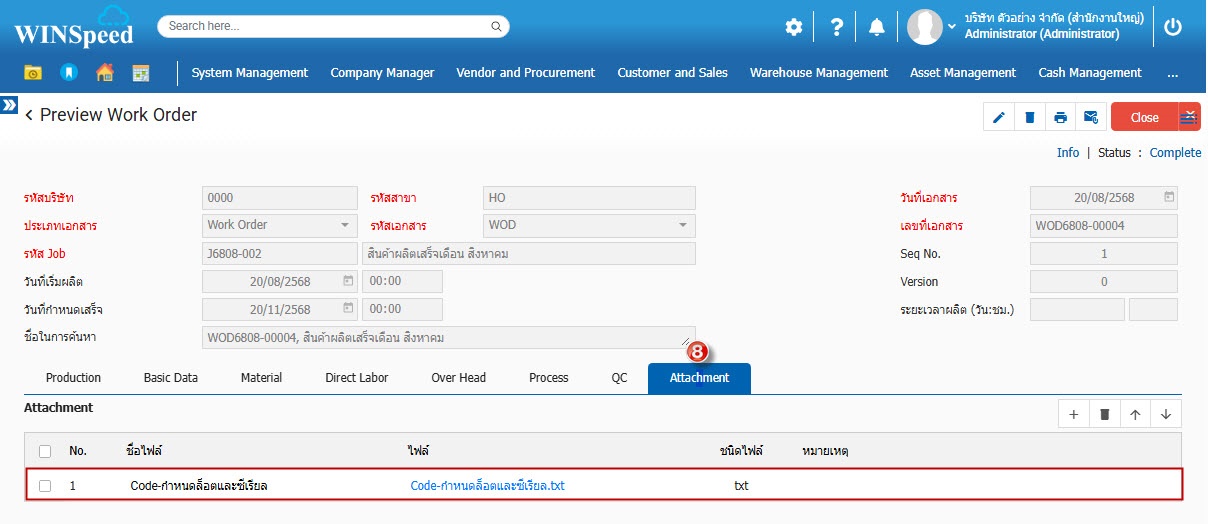Switch to the Material tab
This screenshot has width=1208, height=524.
click(261, 378)
